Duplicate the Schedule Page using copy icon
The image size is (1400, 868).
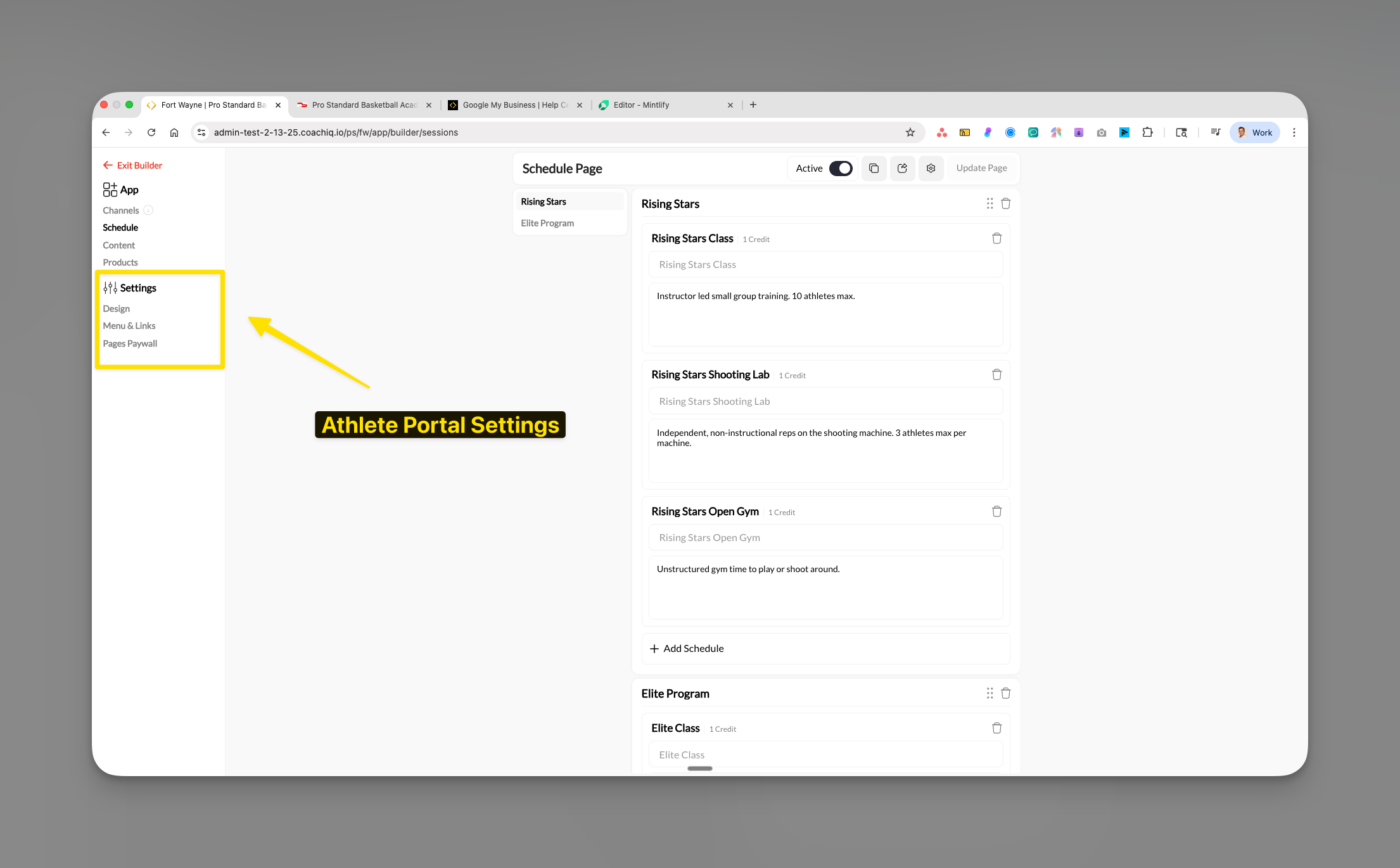(874, 168)
